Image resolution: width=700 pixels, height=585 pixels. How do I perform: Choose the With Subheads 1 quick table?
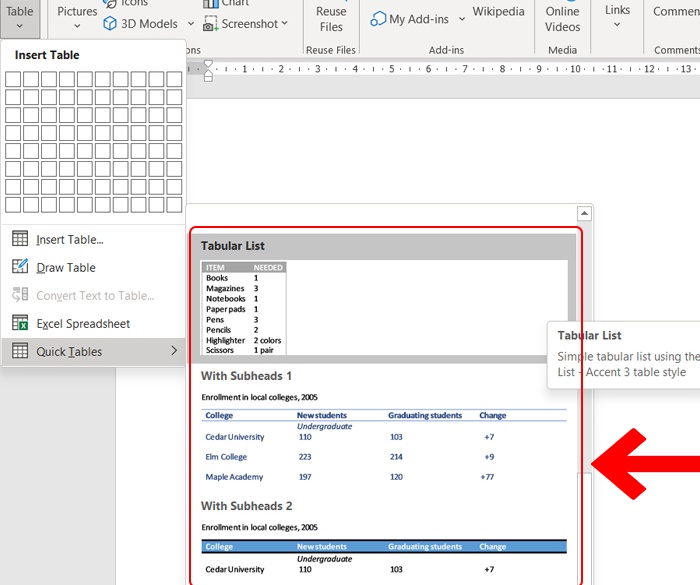coord(384,429)
